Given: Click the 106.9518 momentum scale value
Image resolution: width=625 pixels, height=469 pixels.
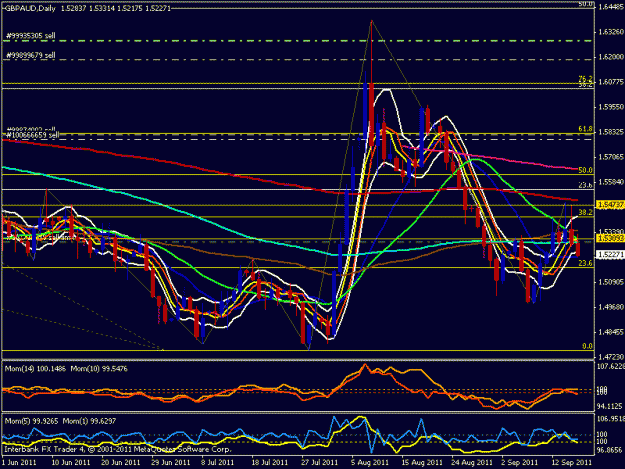Looking at the screenshot, I should (x=611, y=419).
